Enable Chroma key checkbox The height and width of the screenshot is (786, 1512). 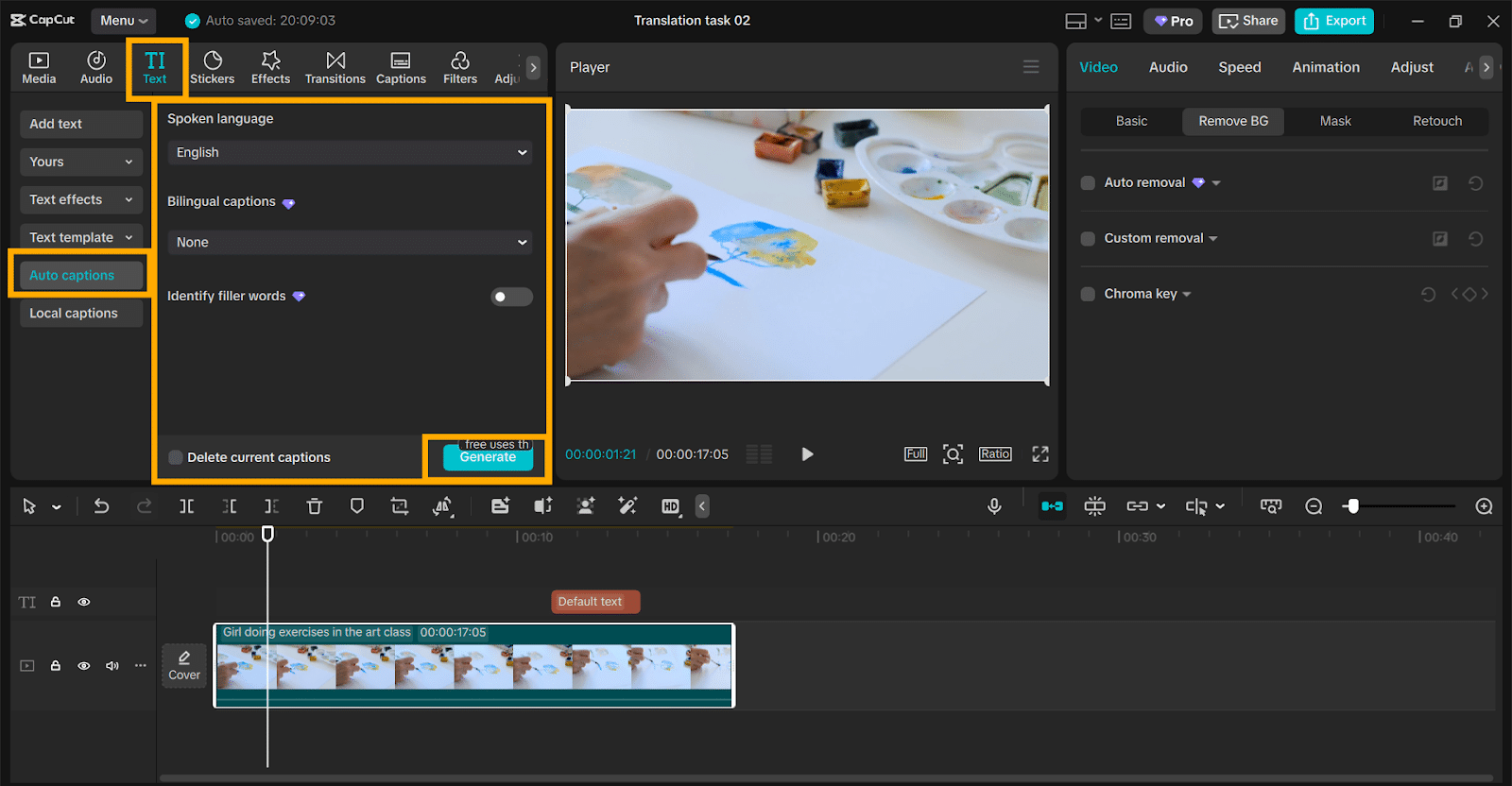(x=1088, y=294)
